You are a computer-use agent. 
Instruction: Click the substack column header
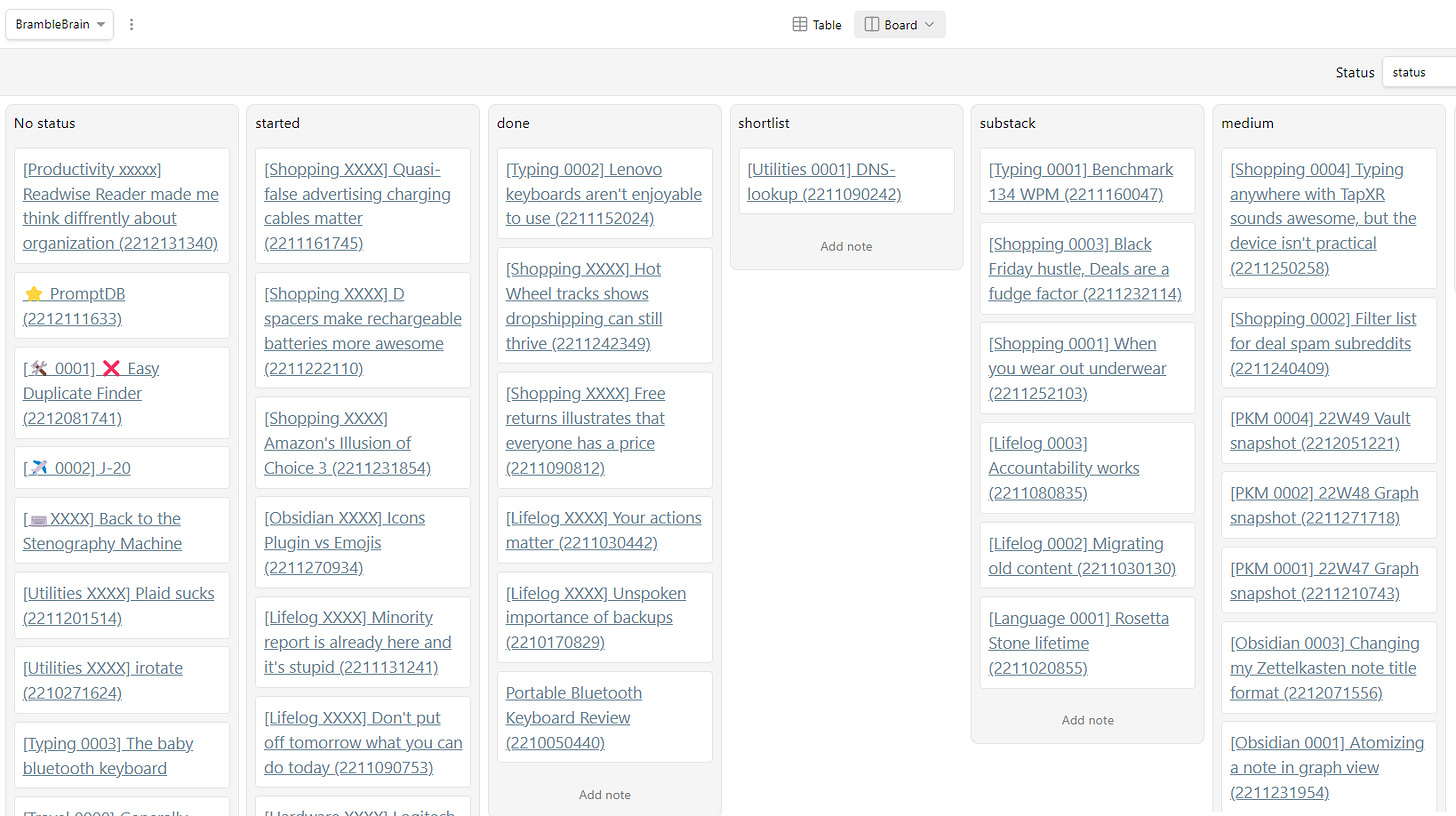[x=1007, y=123]
